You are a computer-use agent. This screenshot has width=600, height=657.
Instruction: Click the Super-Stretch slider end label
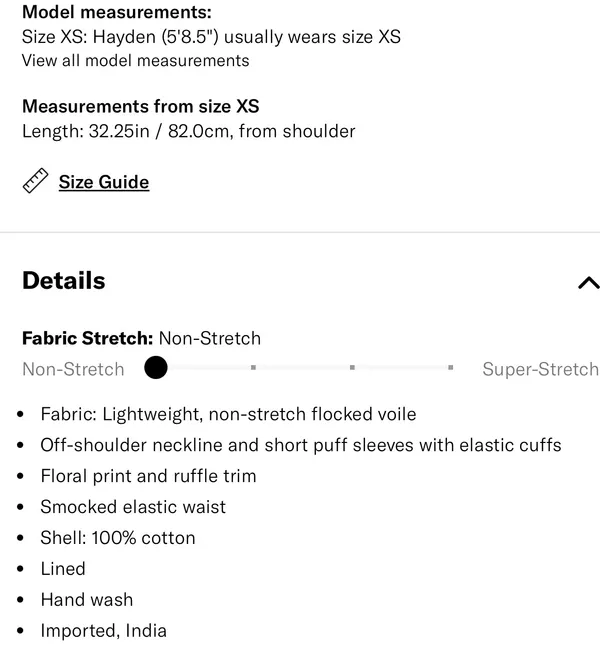click(x=541, y=370)
